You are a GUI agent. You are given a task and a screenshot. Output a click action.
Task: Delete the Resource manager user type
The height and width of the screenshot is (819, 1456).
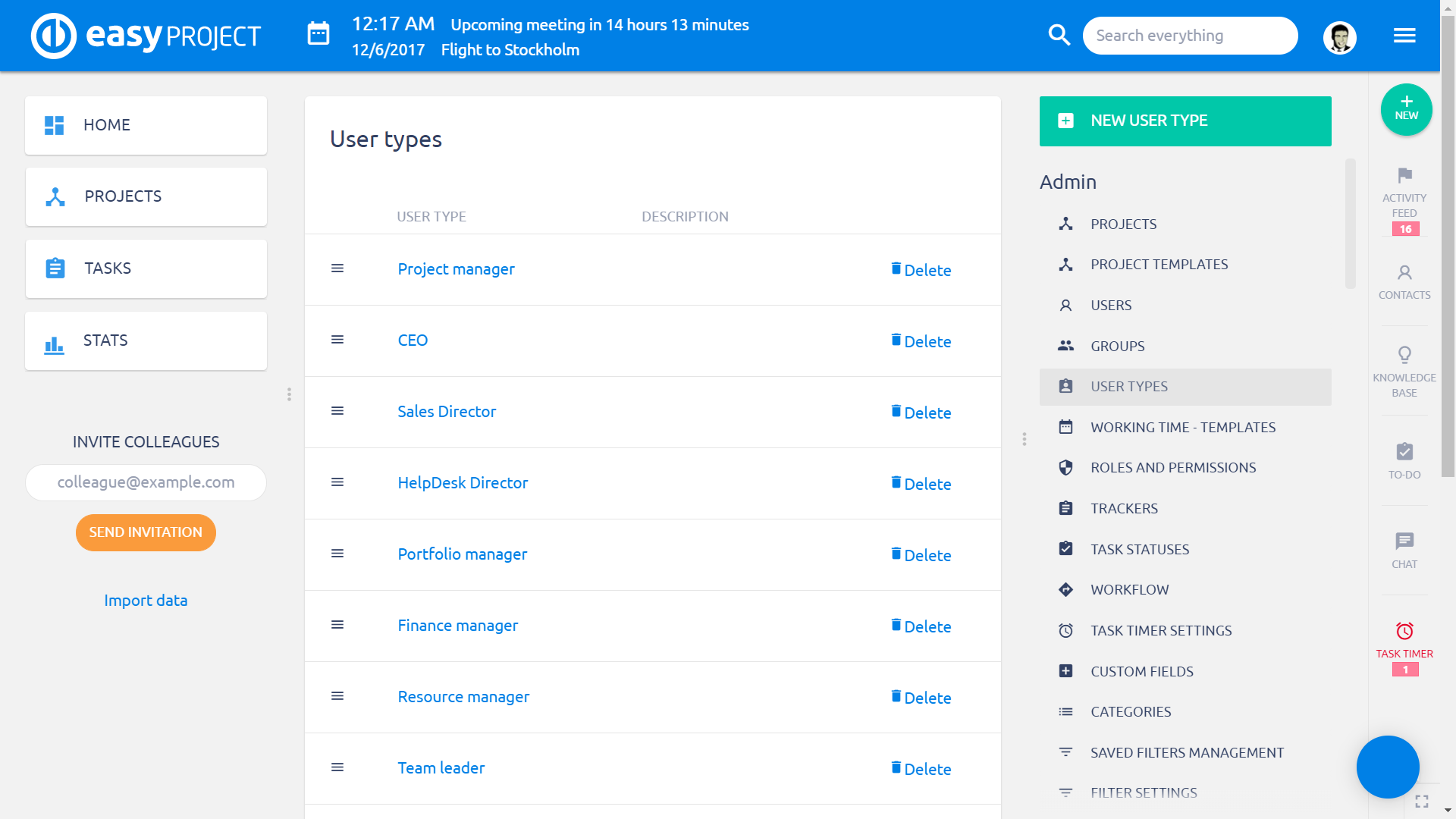(921, 698)
